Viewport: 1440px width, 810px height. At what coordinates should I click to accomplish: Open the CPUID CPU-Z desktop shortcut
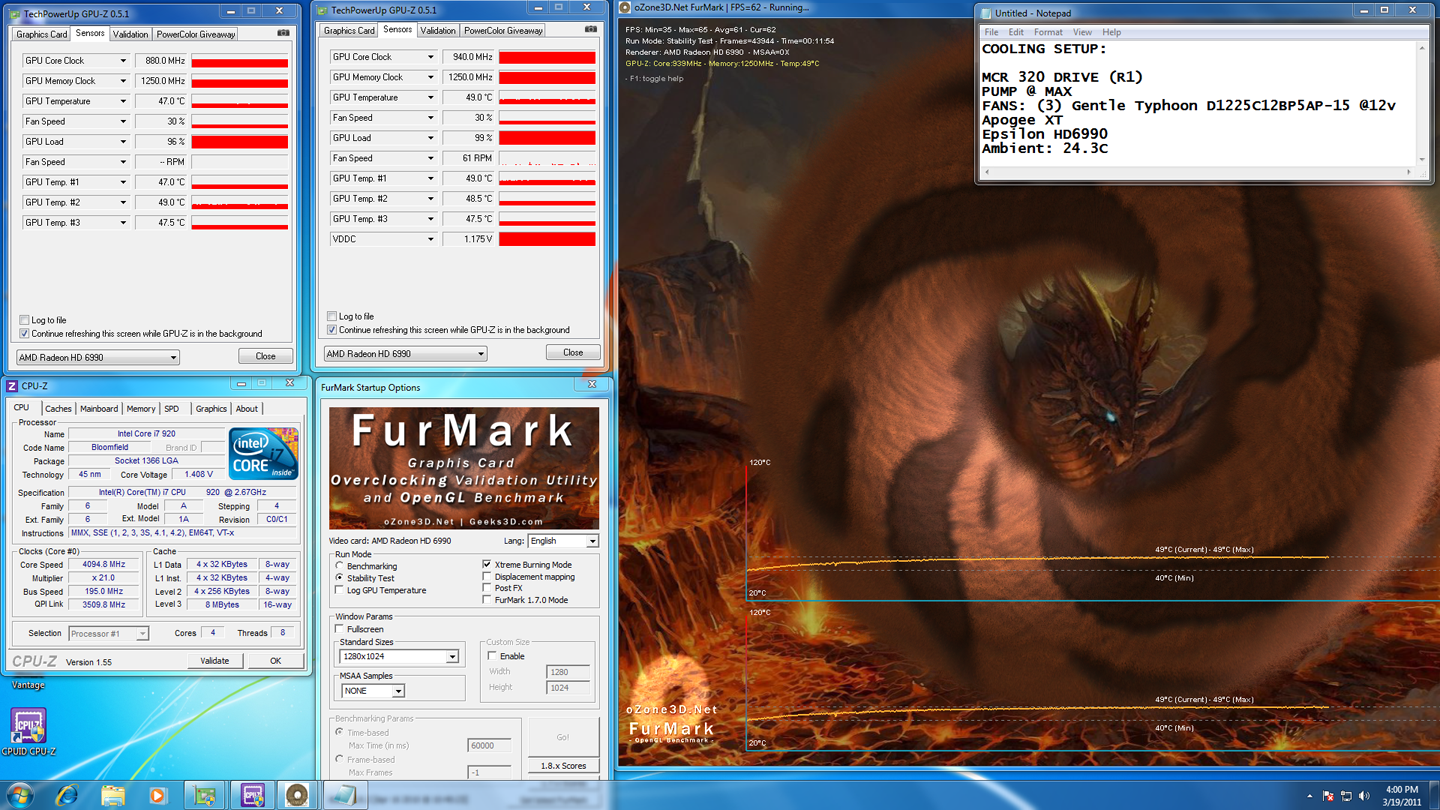28,731
